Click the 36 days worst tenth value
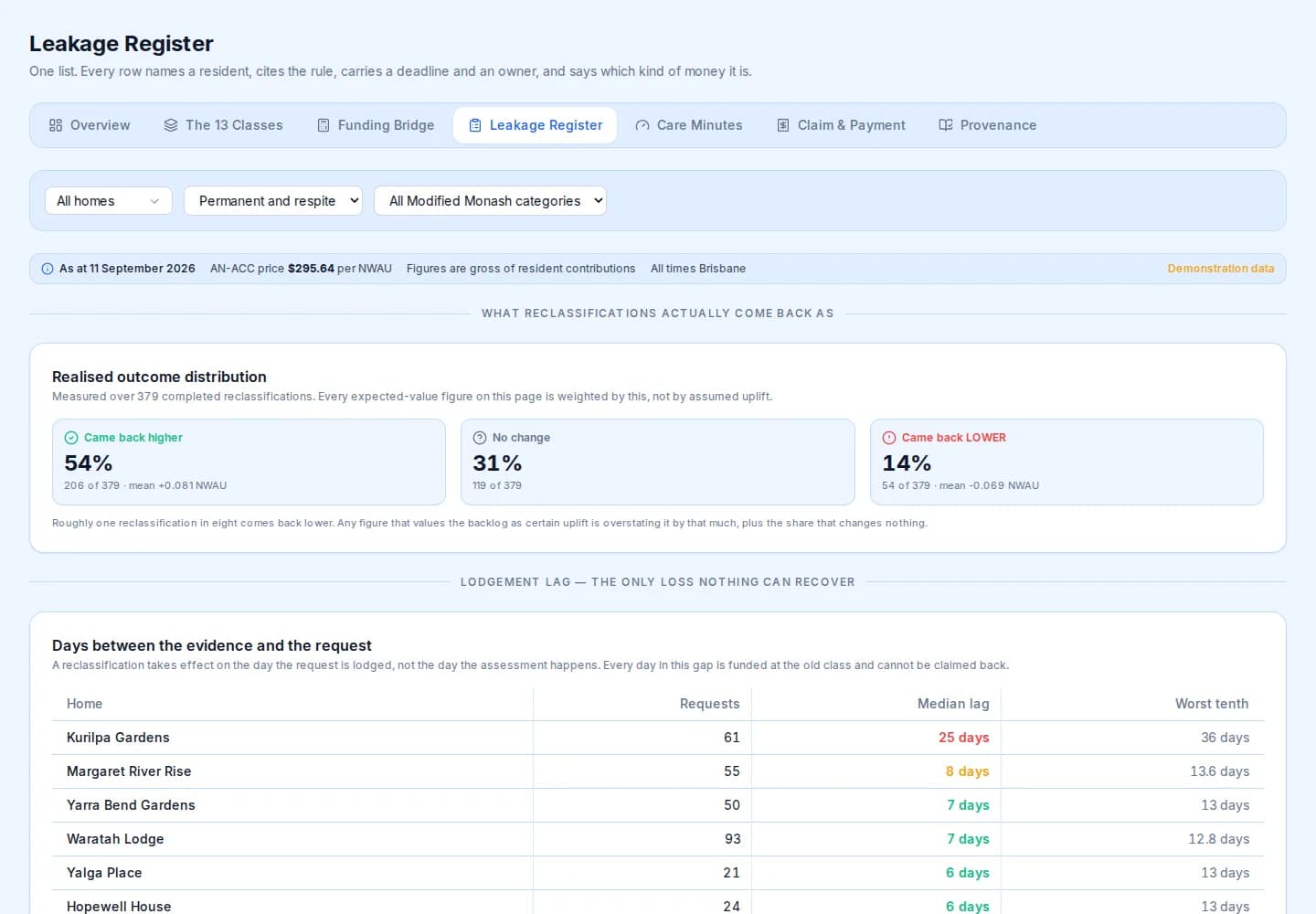1316x914 pixels. 1226,738
